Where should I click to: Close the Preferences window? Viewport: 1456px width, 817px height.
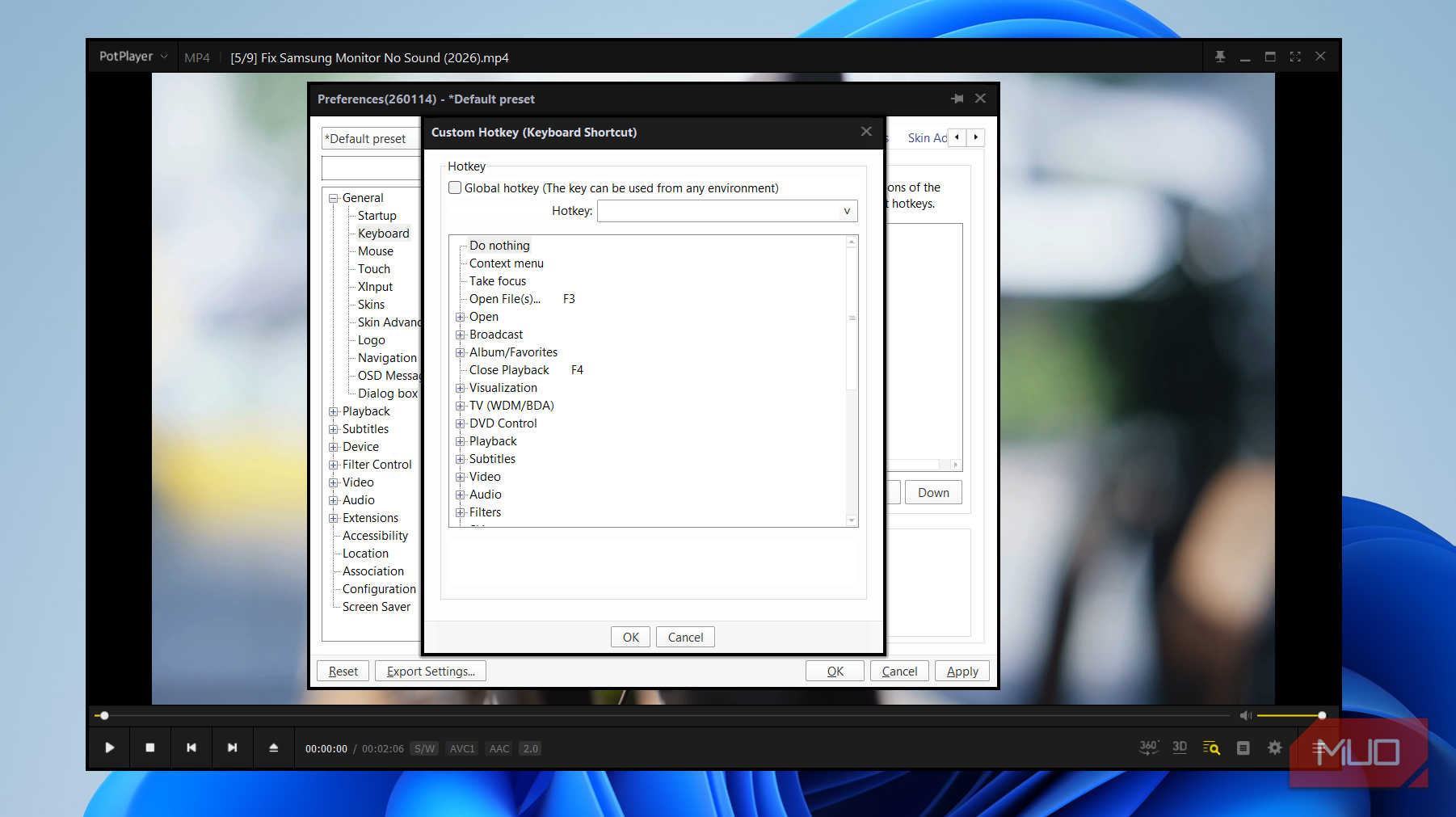coord(980,99)
